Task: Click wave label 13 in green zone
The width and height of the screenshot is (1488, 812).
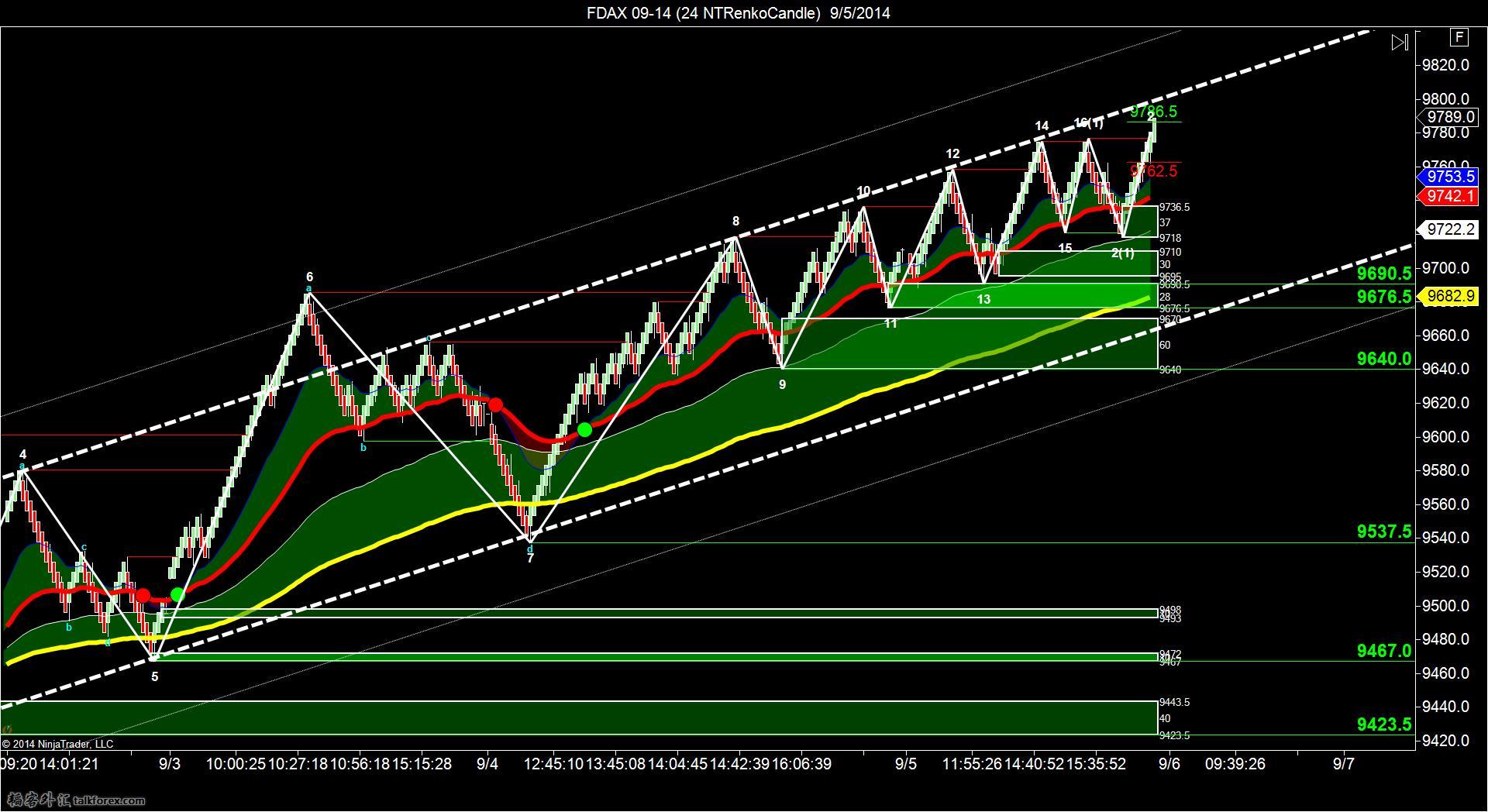Action: (x=983, y=299)
